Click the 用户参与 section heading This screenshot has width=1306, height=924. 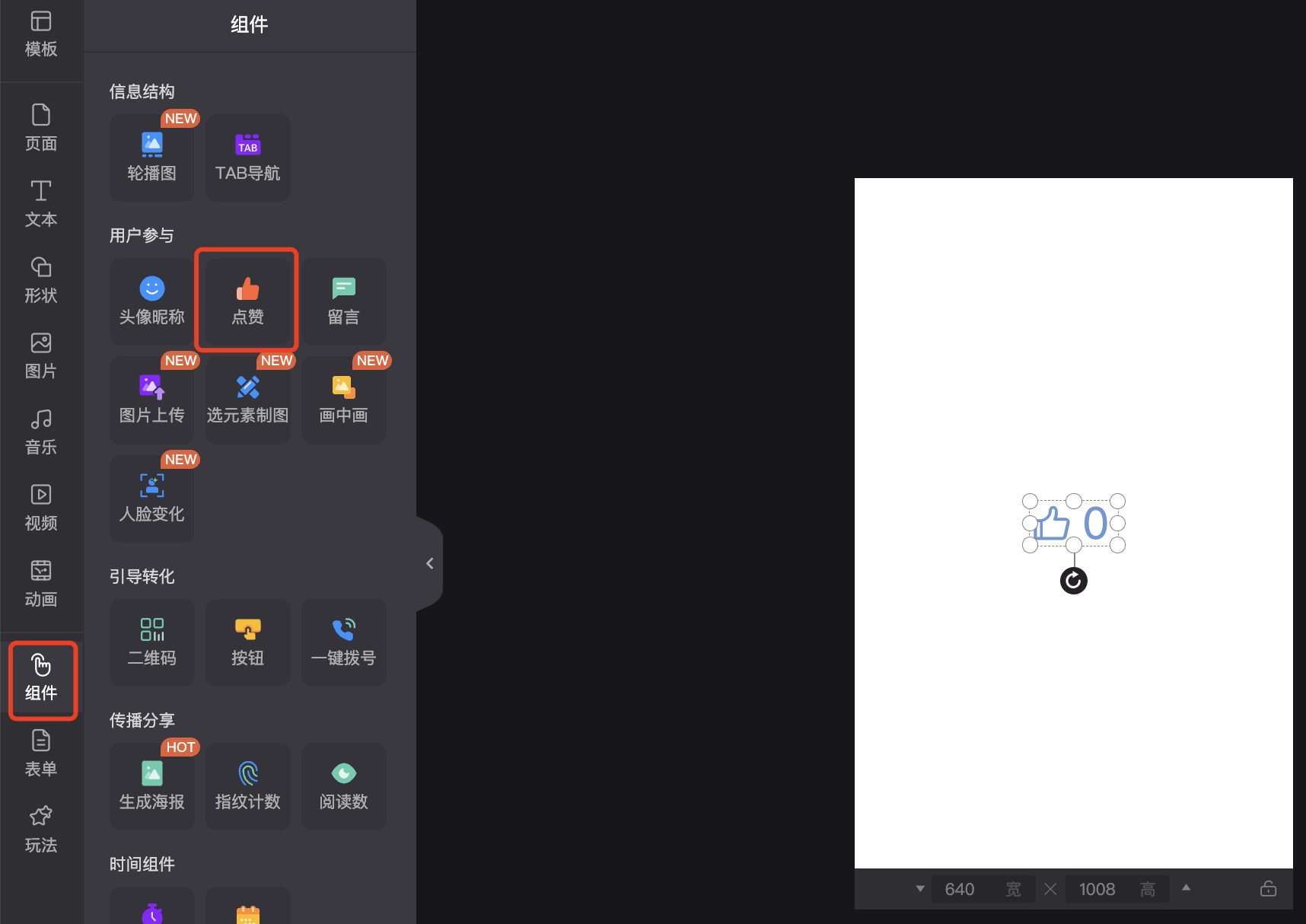click(142, 235)
